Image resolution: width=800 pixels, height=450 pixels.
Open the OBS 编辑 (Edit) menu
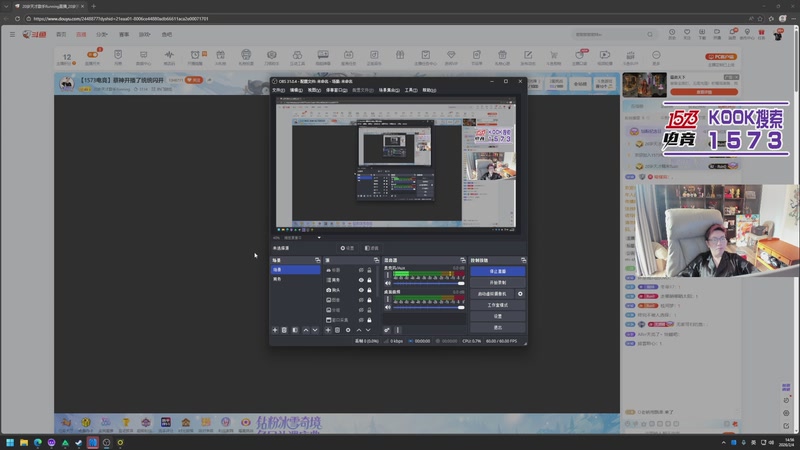(x=296, y=90)
